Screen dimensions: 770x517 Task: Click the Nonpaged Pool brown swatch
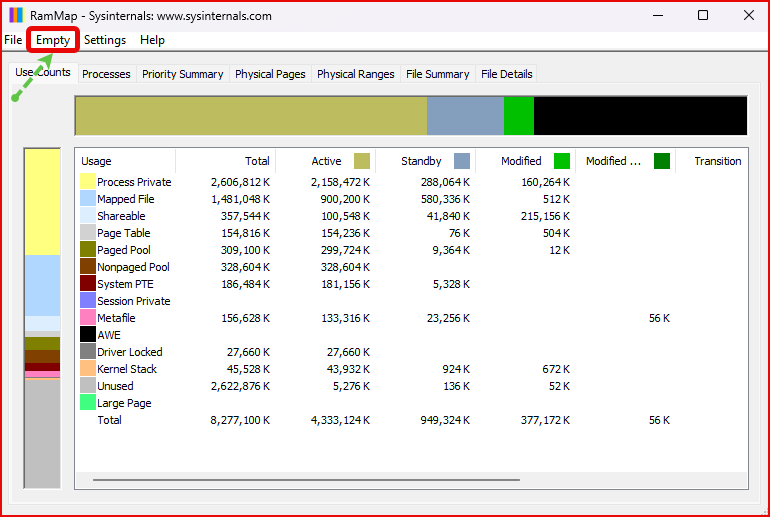coord(88,267)
